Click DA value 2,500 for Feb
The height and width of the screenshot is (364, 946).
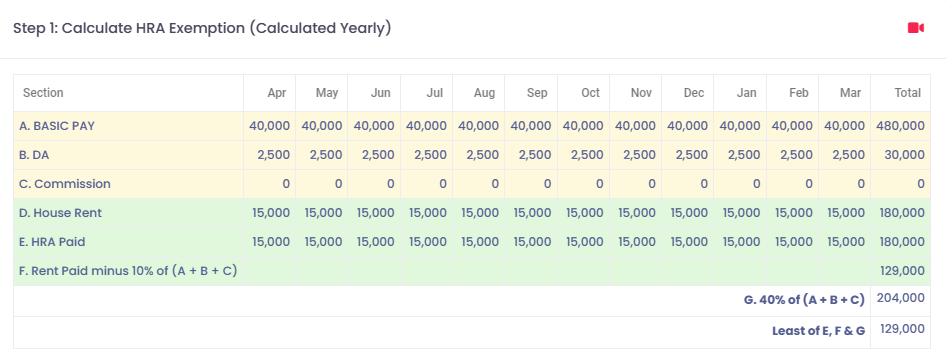tap(796, 155)
